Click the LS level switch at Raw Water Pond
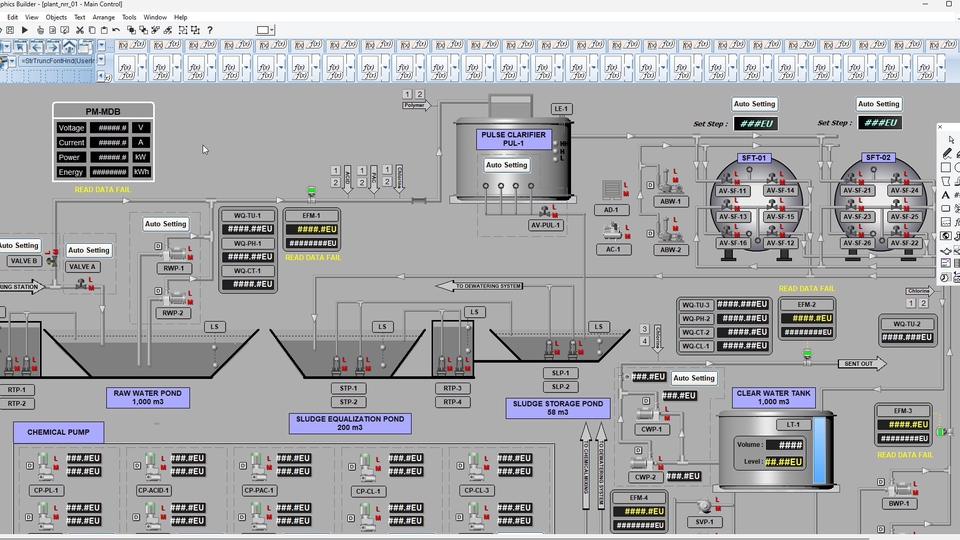The width and height of the screenshot is (960, 540). pos(214,327)
